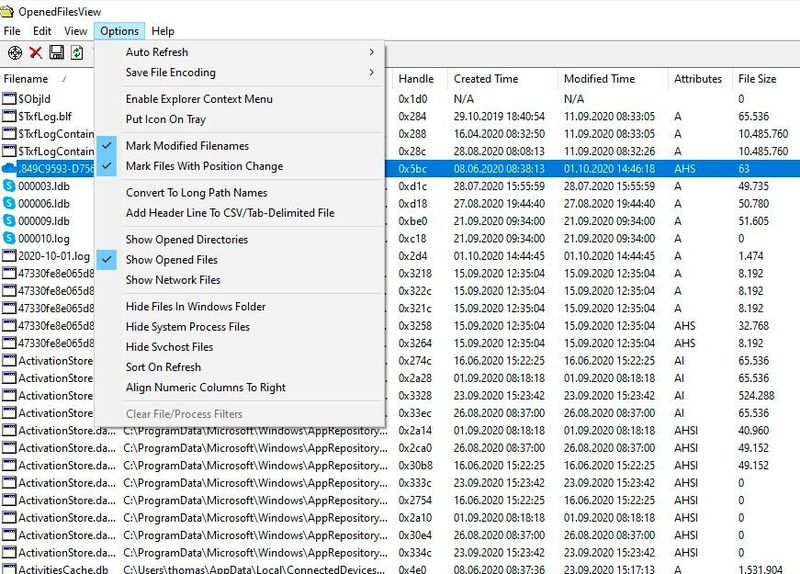Click created time 29.10.2019 18:40:54
Screen dimensions: 800x574
tap(499, 116)
